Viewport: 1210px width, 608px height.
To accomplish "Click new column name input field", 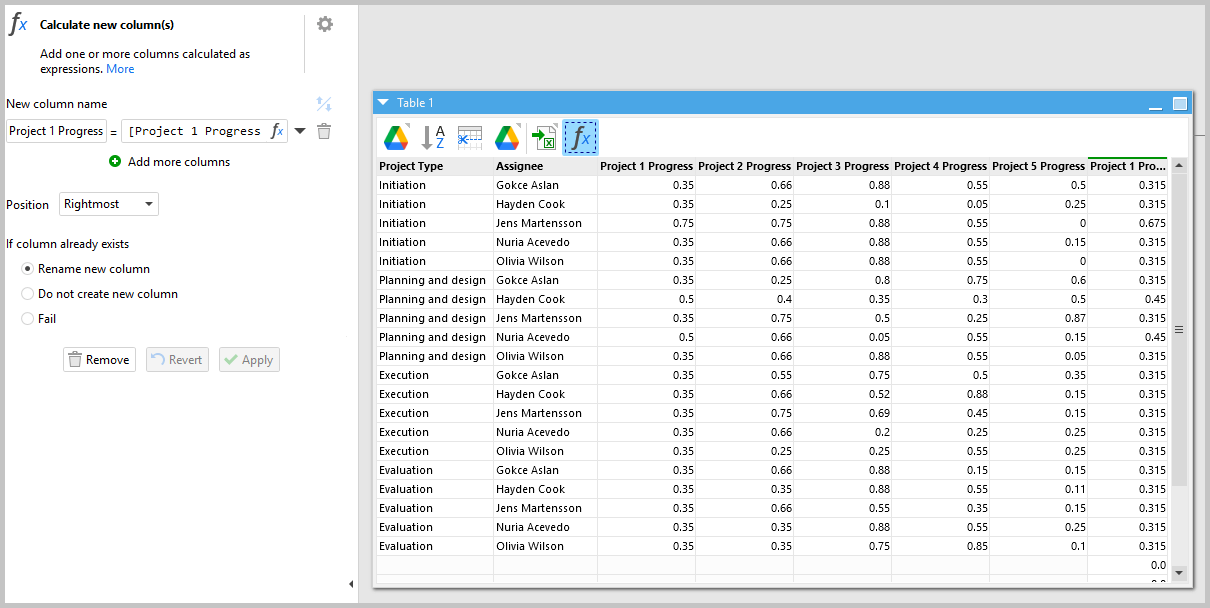I will pos(56,131).
